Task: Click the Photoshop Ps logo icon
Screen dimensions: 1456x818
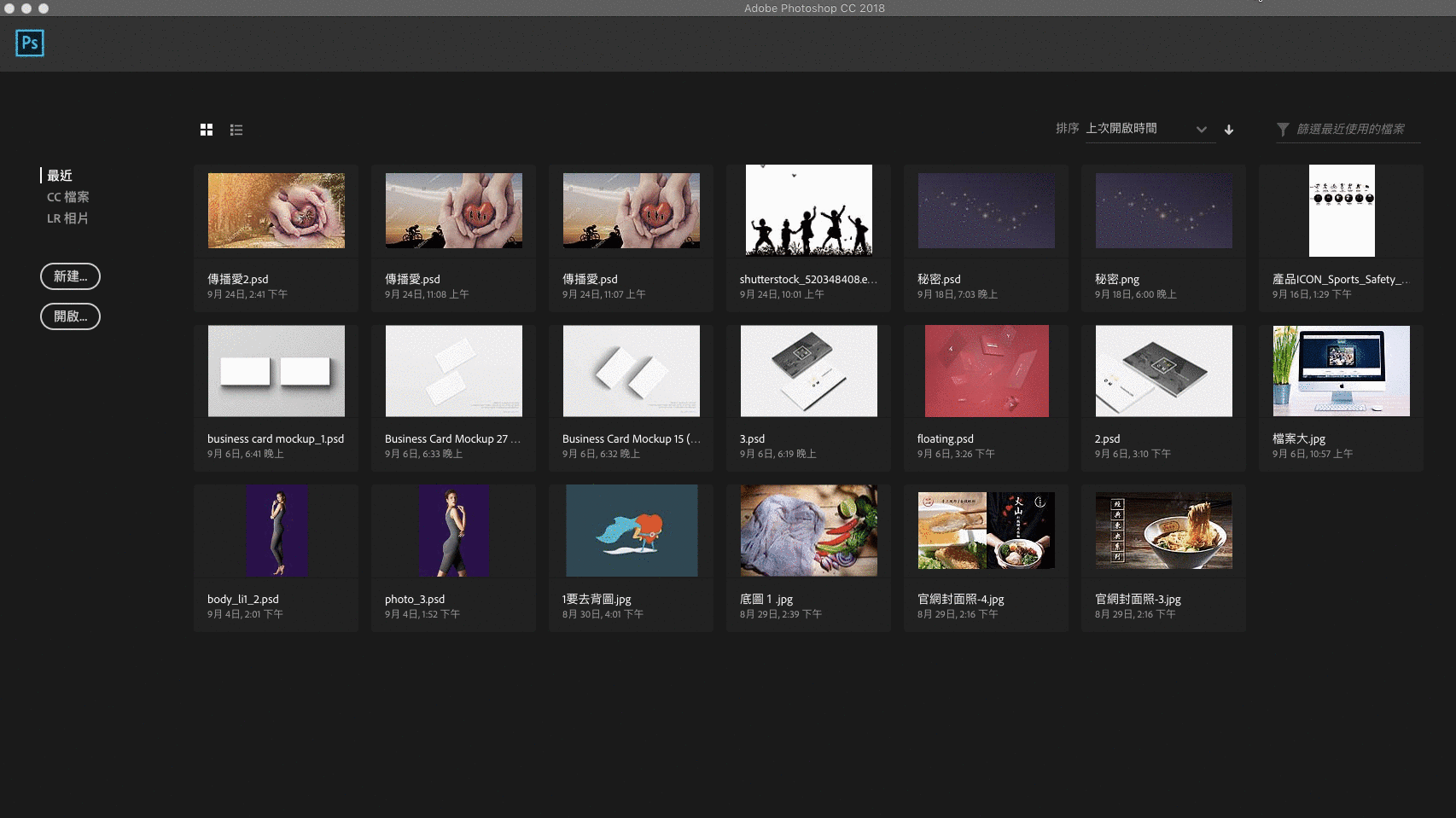Action: tap(29, 43)
